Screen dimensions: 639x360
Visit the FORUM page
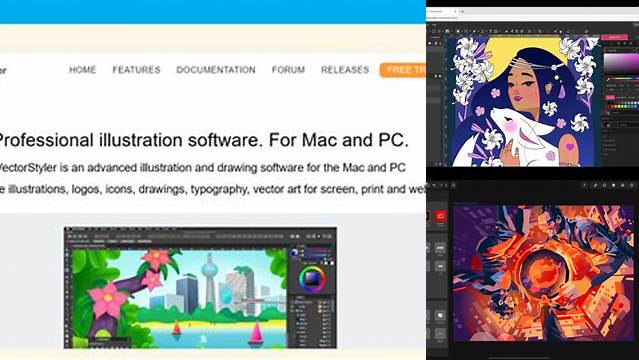tap(288, 70)
